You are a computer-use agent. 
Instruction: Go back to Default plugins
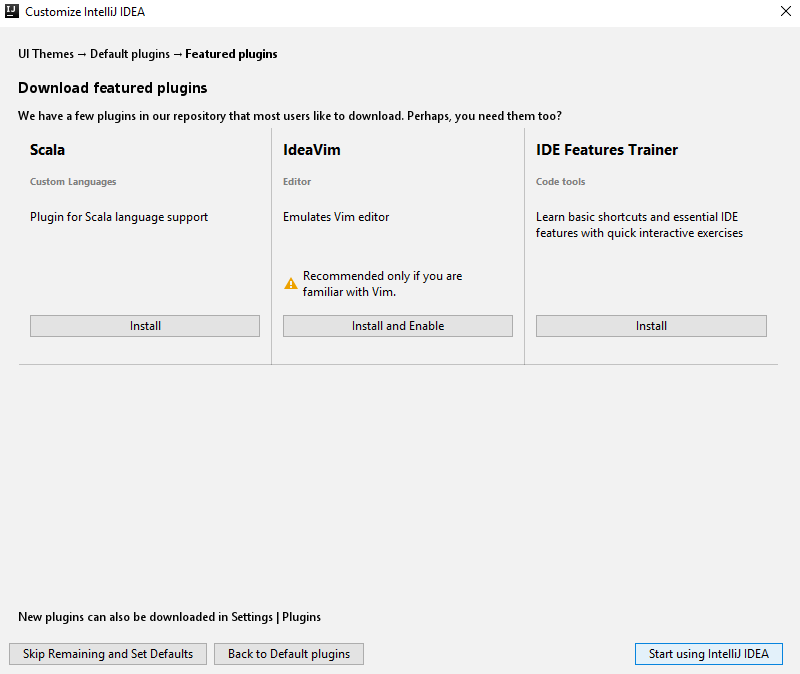click(289, 654)
